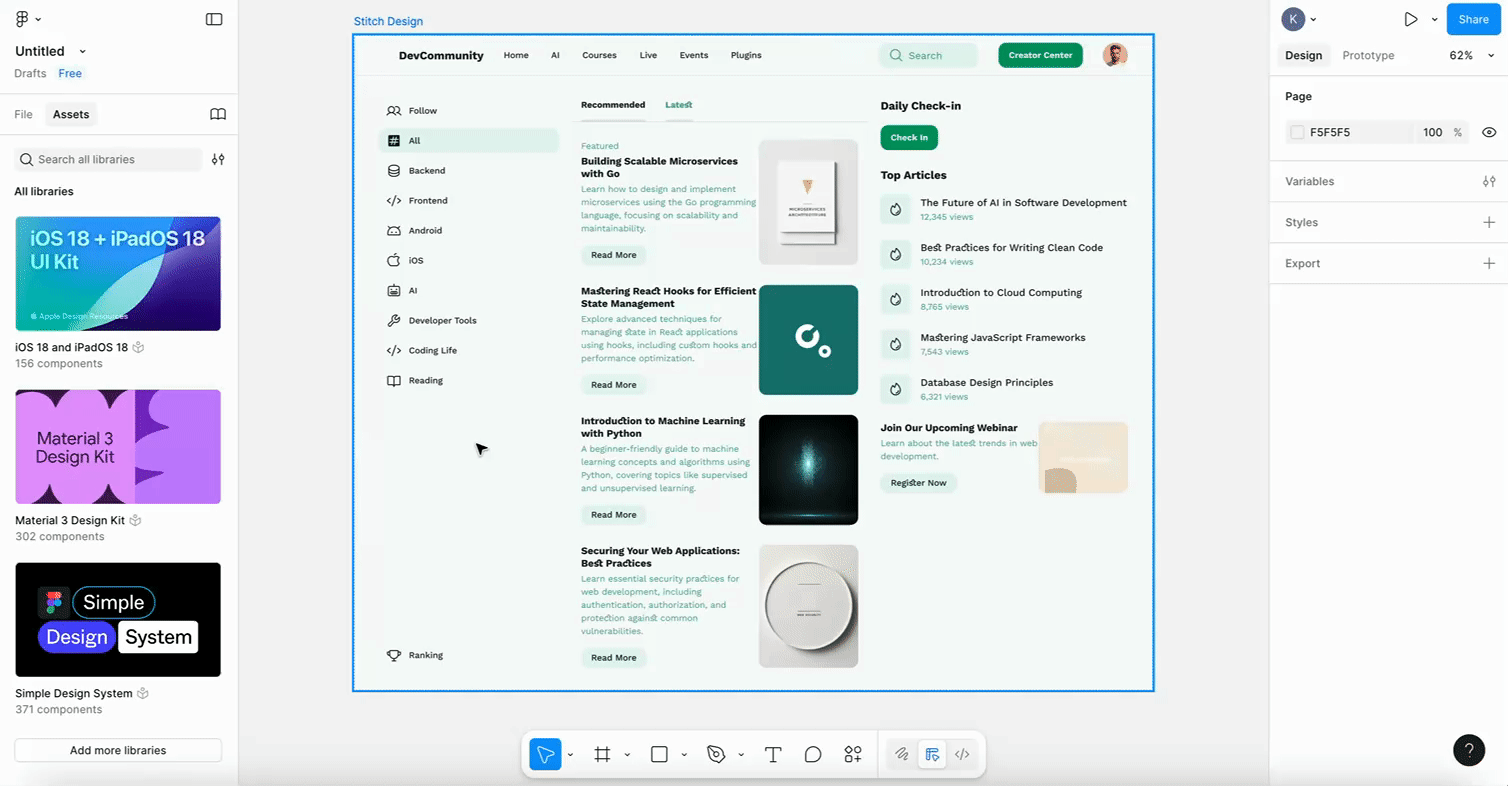
Task: Toggle page background visibility eye icon
Action: pos(1489,132)
